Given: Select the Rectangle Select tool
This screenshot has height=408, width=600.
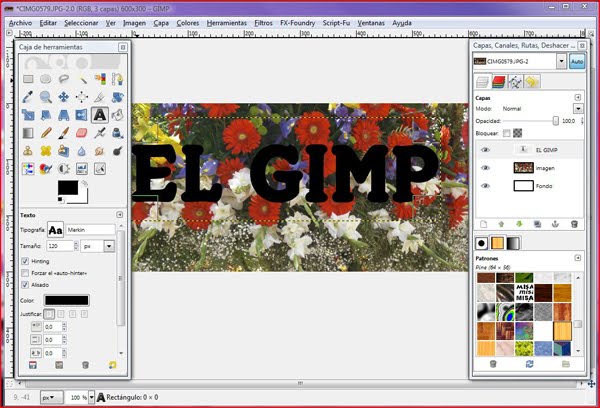Looking at the screenshot, I should tap(28, 79).
